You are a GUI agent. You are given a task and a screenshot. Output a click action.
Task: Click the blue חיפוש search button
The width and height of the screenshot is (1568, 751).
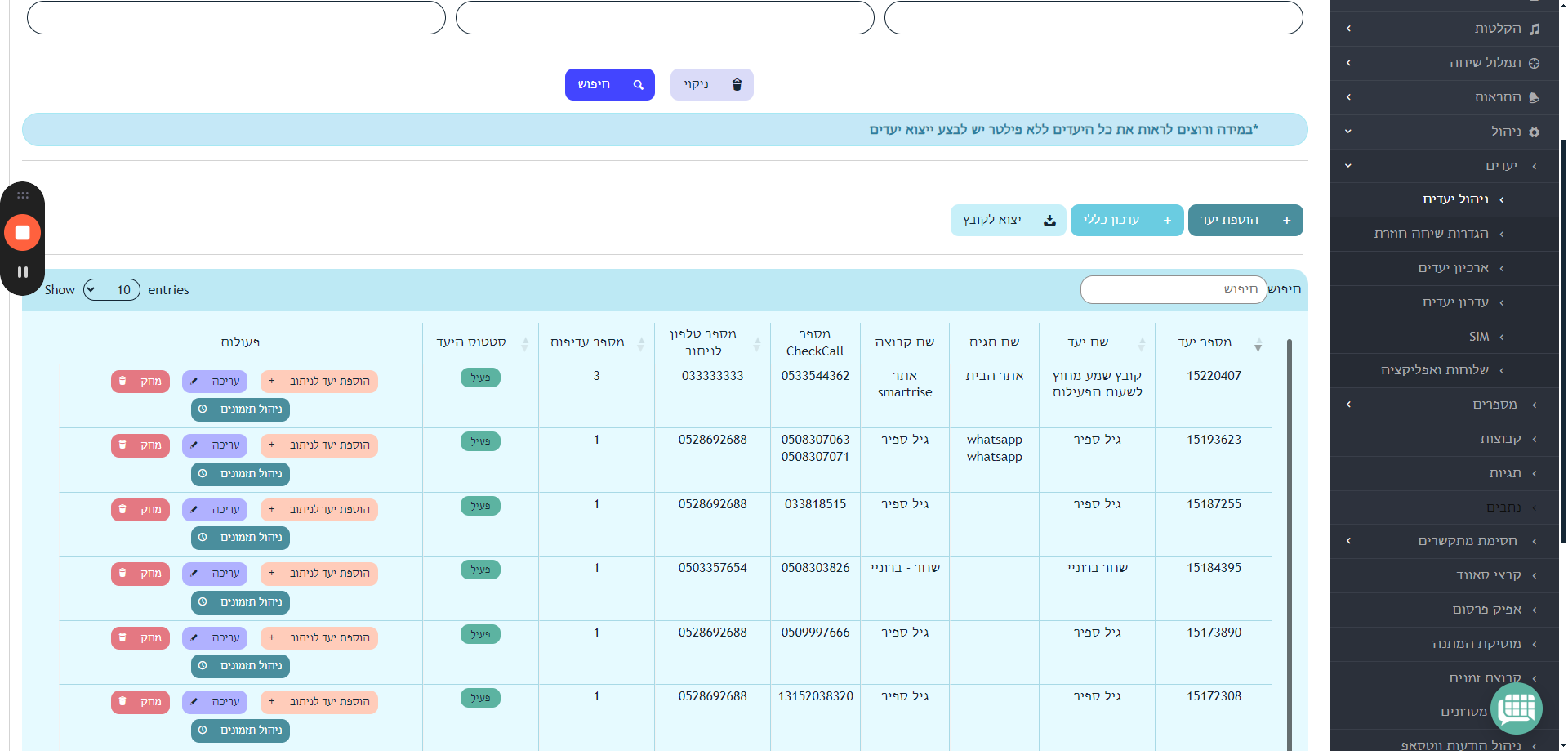[x=609, y=84]
